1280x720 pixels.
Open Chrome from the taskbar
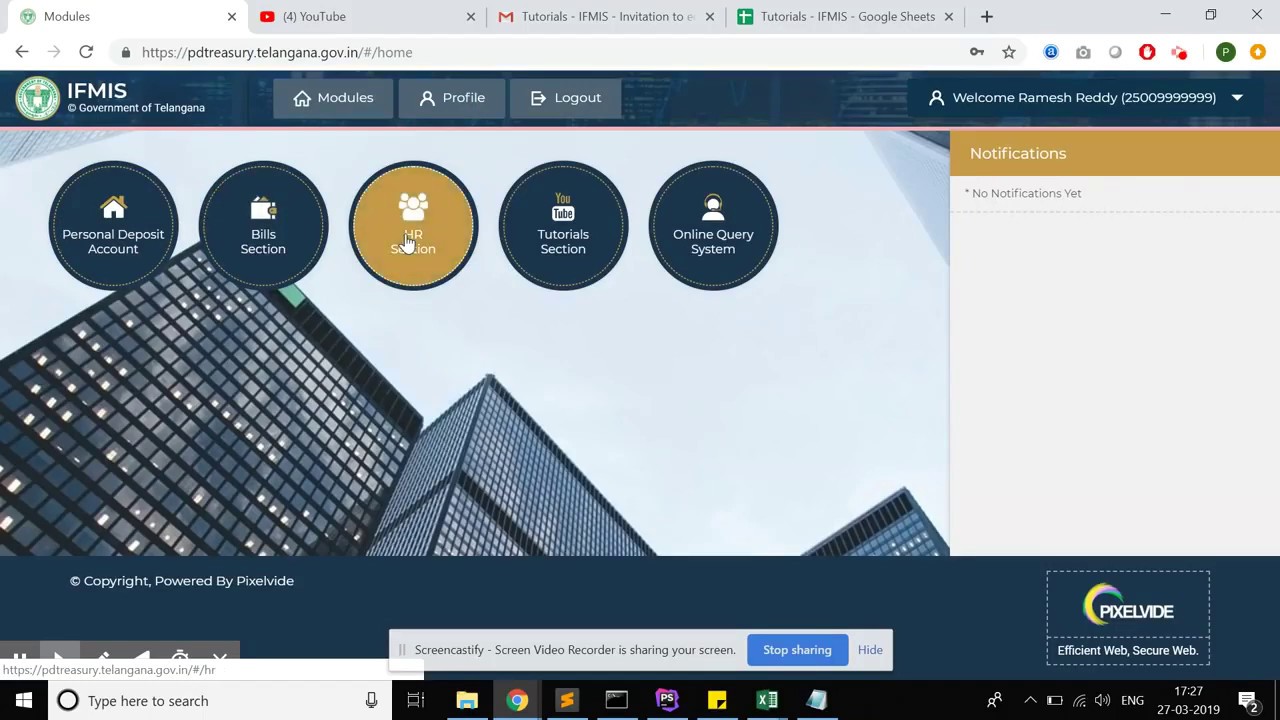pyautogui.click(x=517, y=700)
